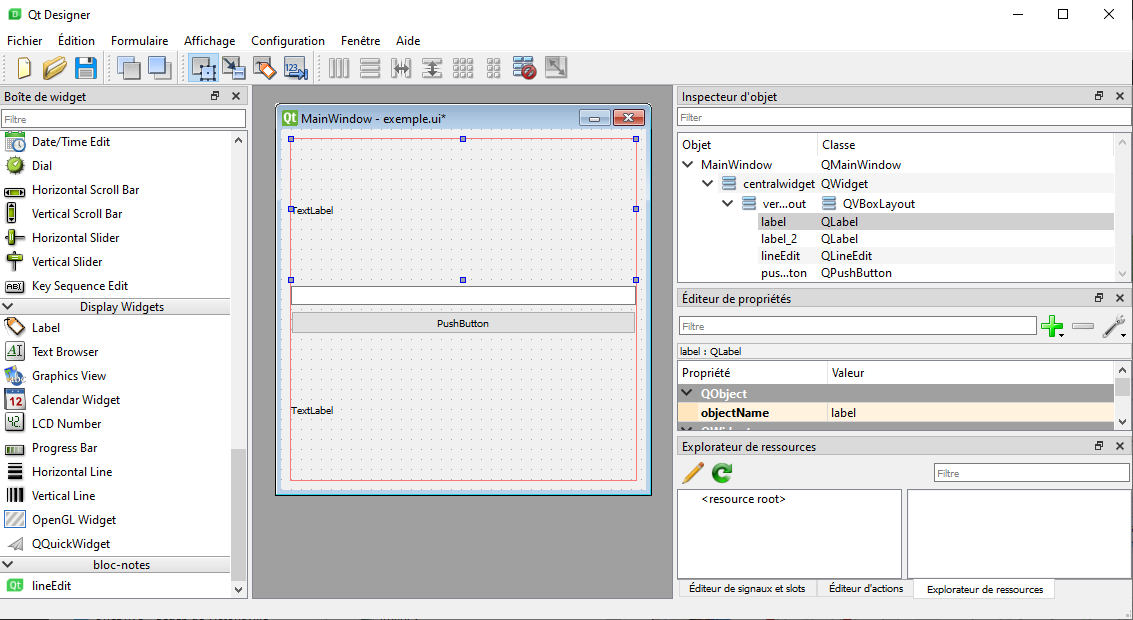This screenshot has width=1133, height=620.
Task: Collapse the QObject property group
Action: [x=687, y=393]
